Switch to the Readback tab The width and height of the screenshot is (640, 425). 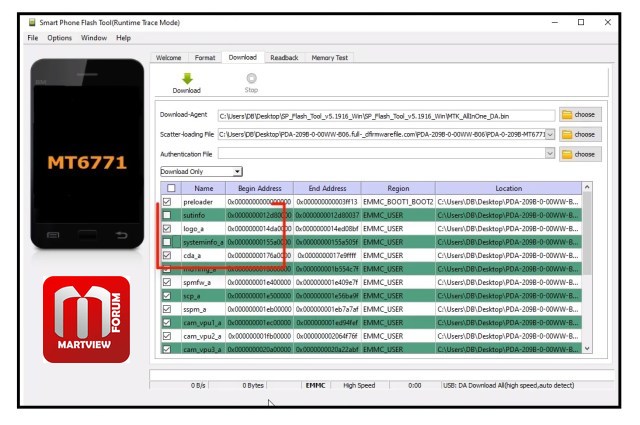[284, 58]
